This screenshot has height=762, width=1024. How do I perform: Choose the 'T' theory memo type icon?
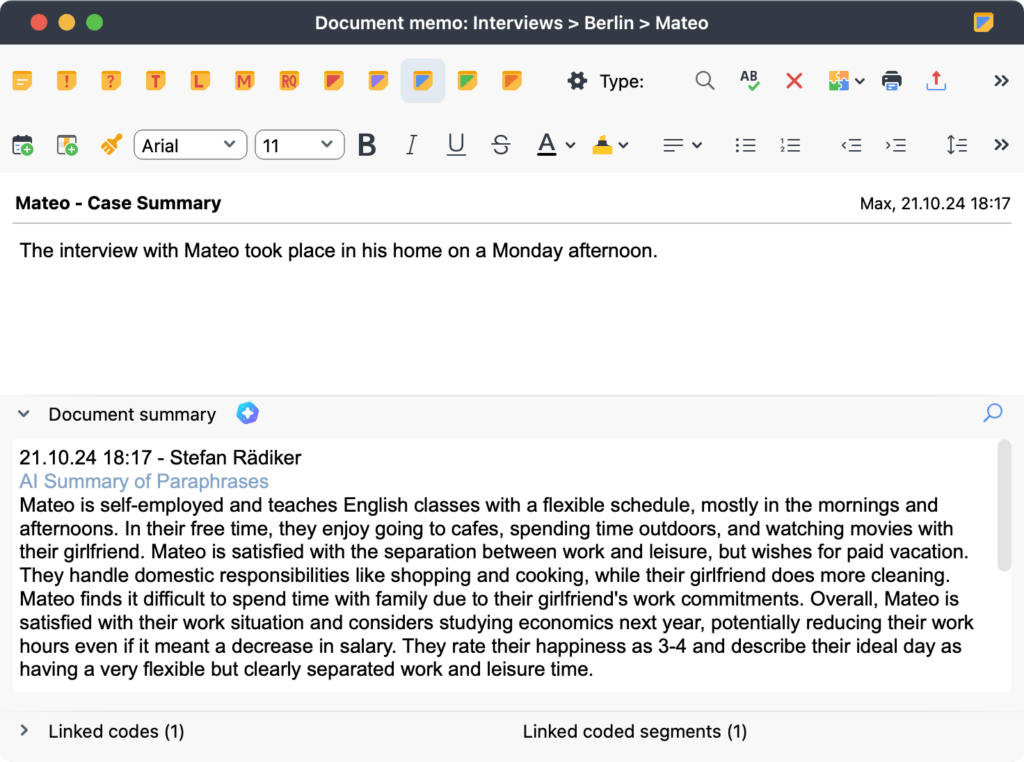click(155, 81)
